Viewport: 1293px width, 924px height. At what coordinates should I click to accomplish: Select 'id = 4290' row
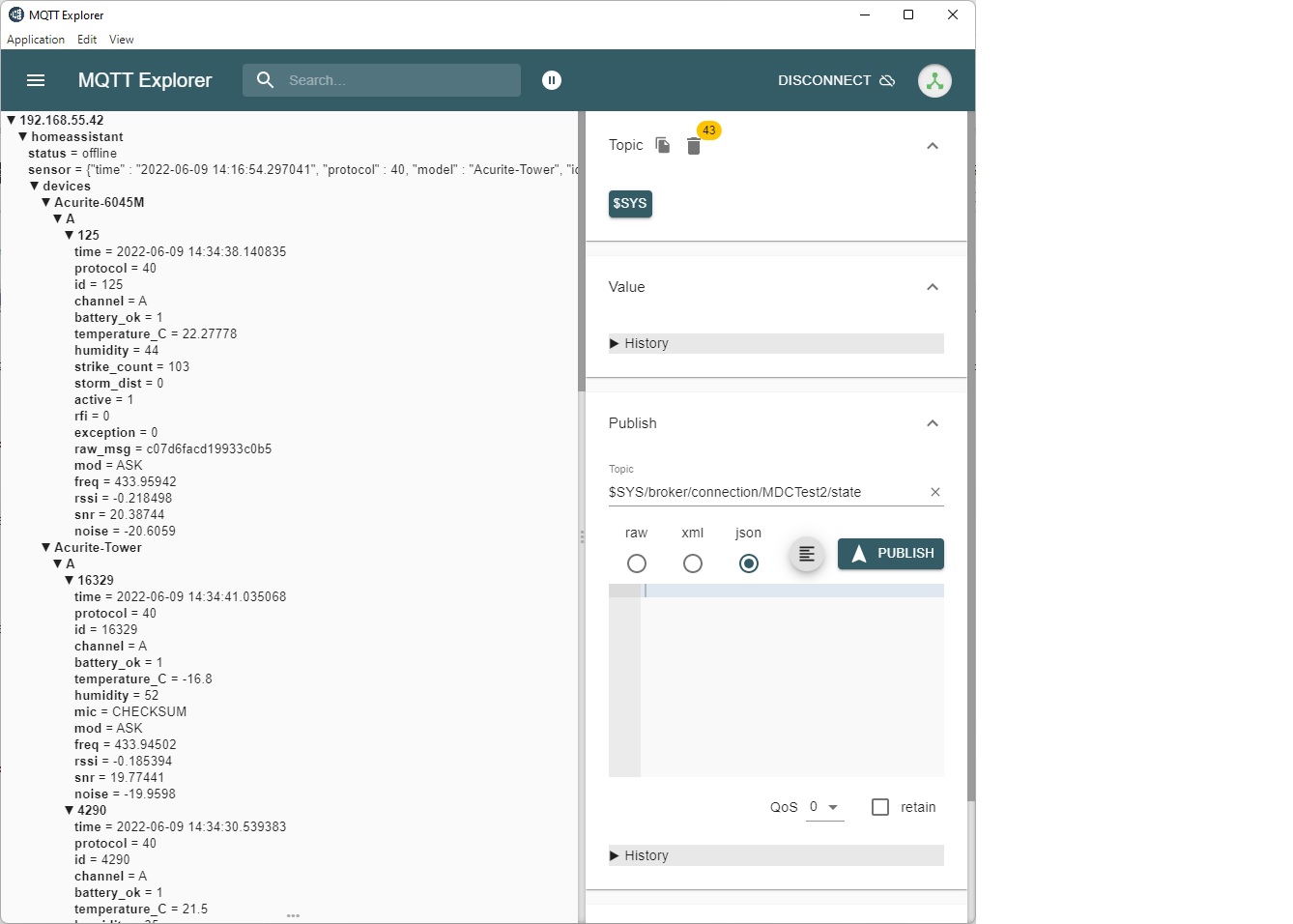102,859
